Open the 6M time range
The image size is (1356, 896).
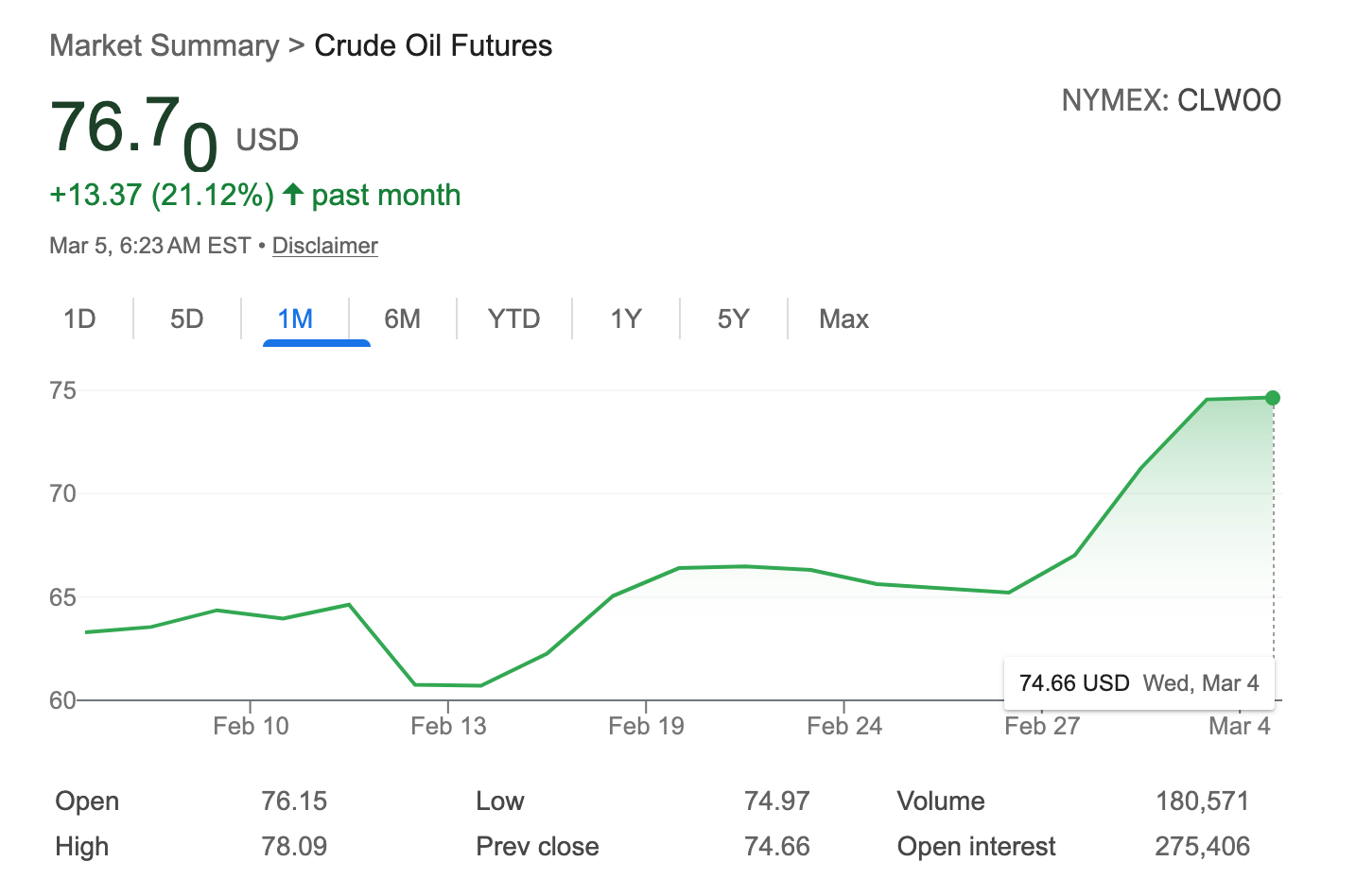403,319
